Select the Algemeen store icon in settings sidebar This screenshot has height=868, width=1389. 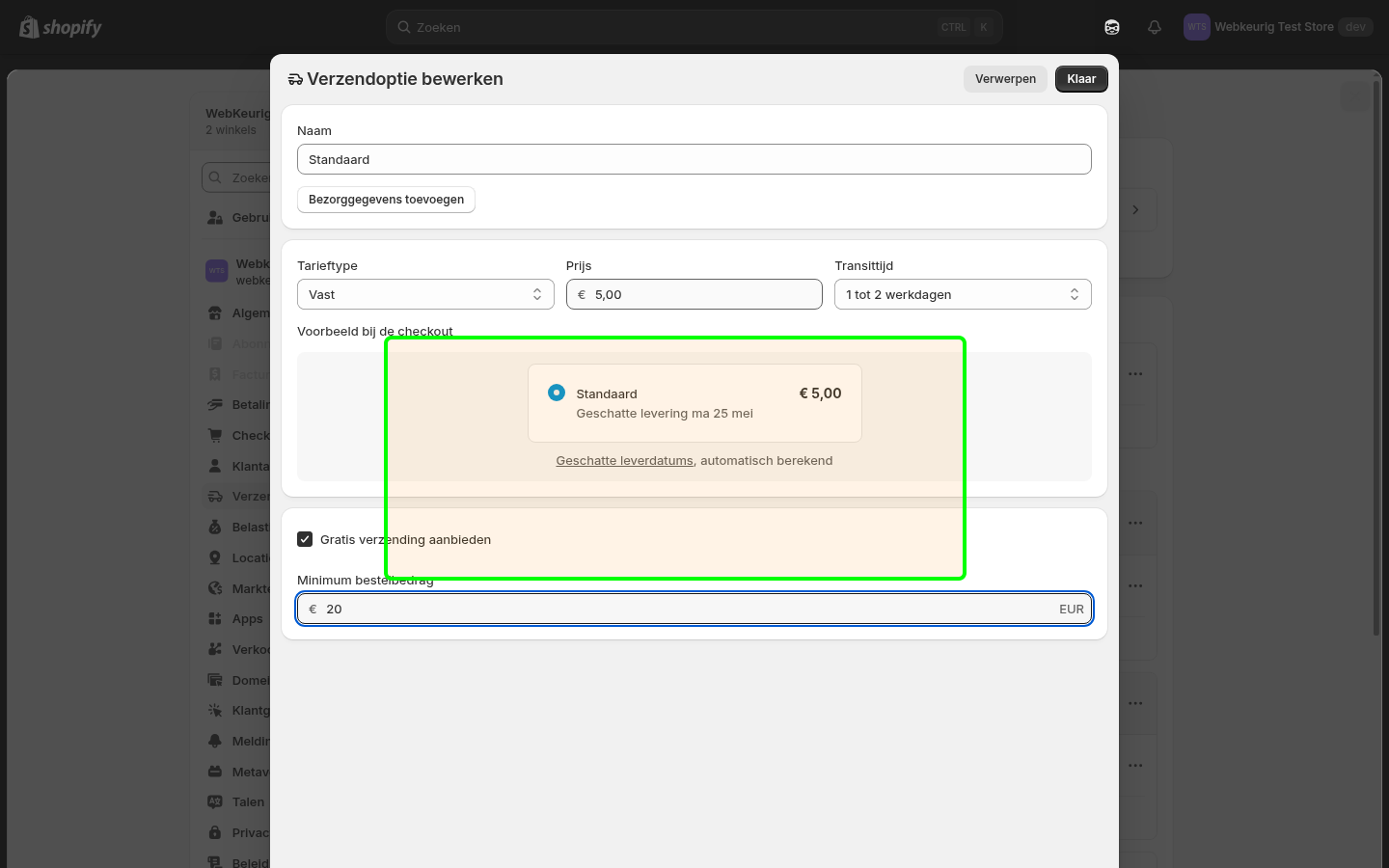tap(215, 313)
